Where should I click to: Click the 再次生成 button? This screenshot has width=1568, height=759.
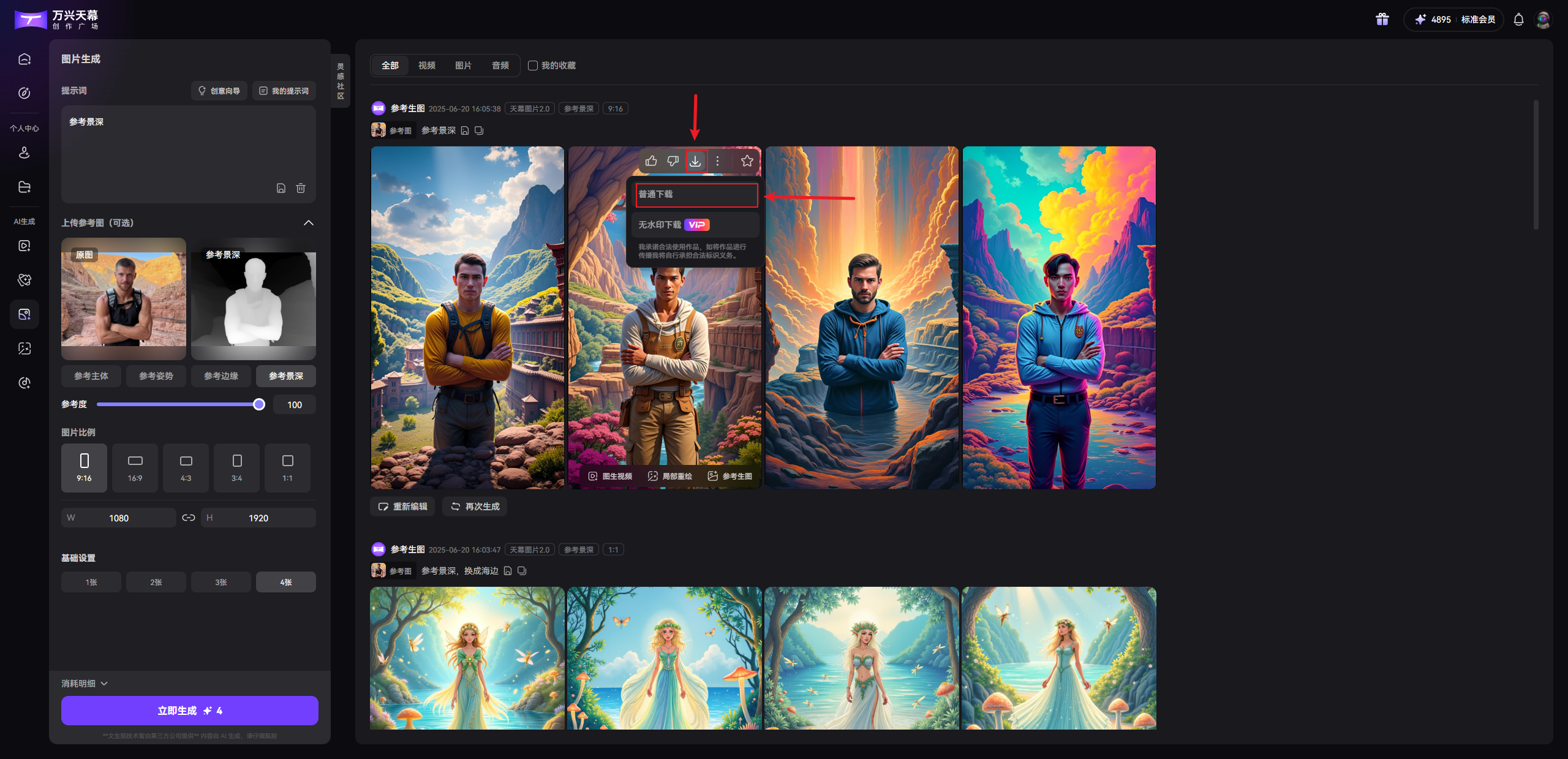475,507
